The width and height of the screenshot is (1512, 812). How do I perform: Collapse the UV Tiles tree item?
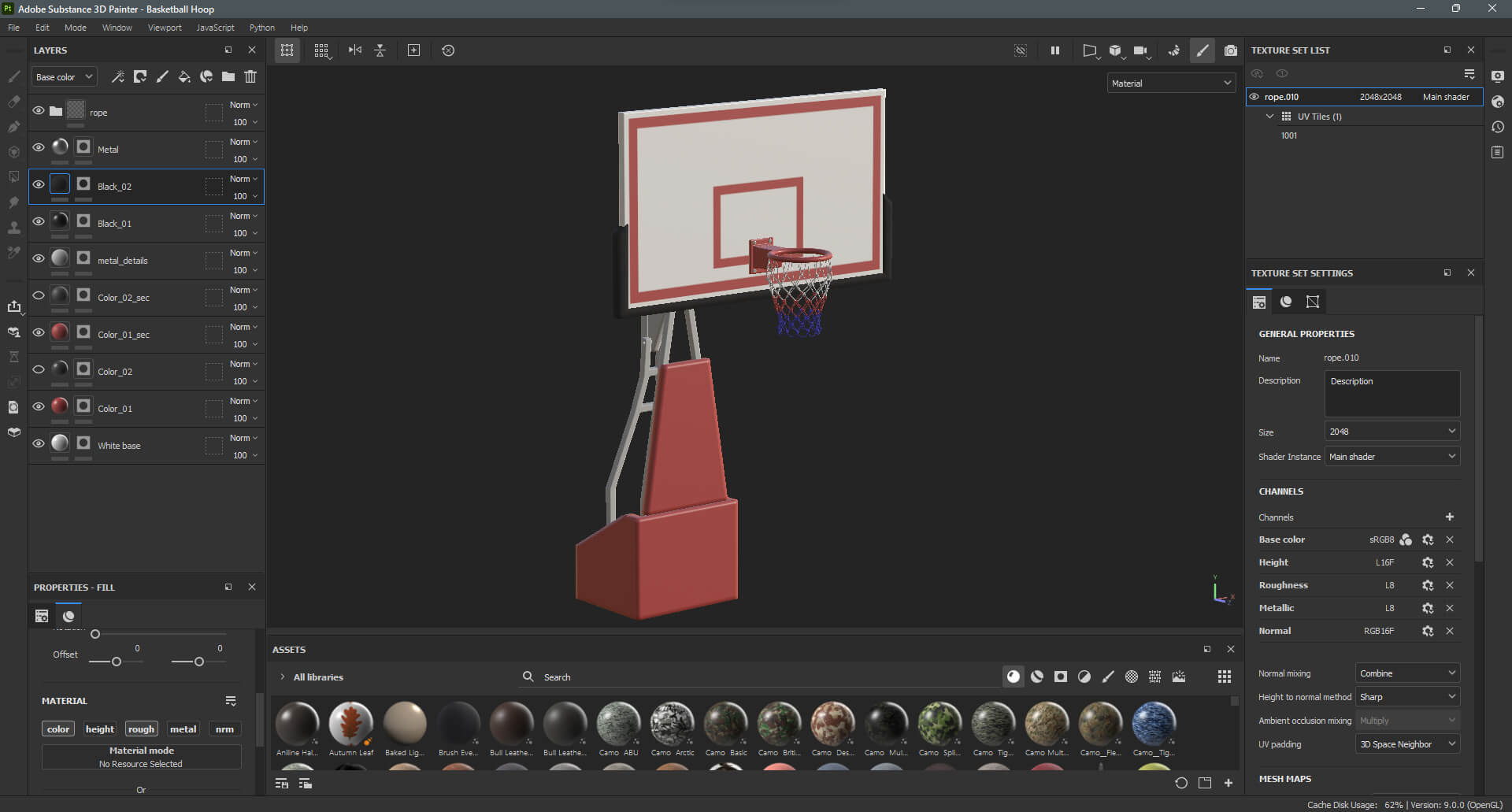[x=1269, y=117]
